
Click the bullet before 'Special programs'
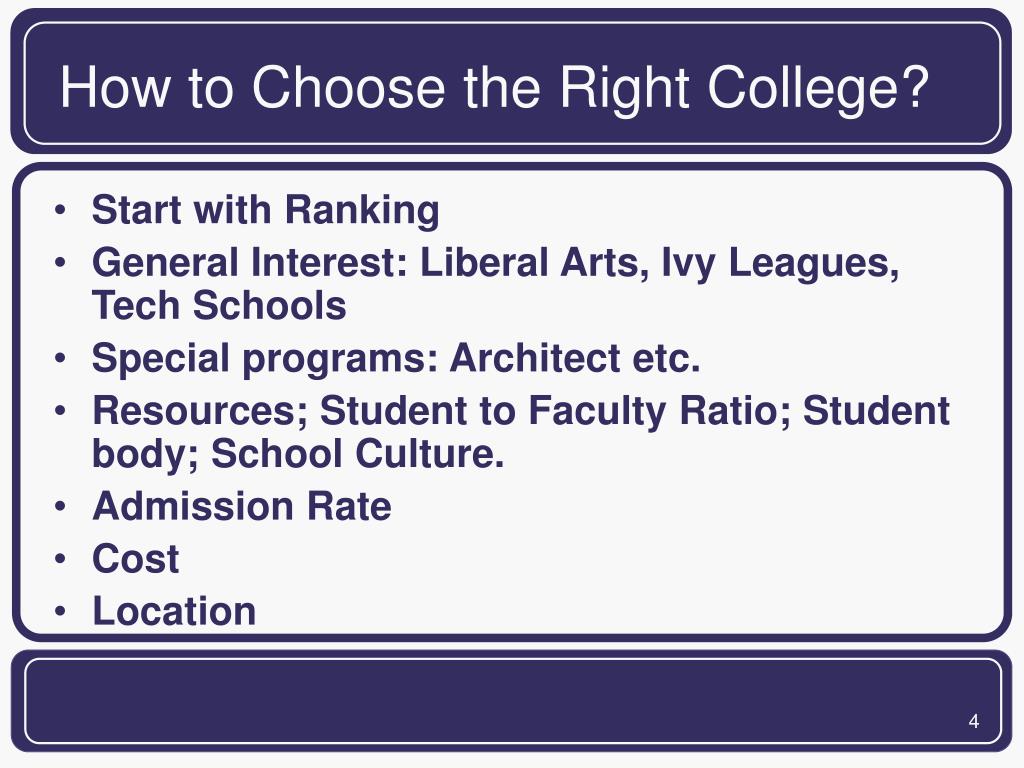pos(60,359)
